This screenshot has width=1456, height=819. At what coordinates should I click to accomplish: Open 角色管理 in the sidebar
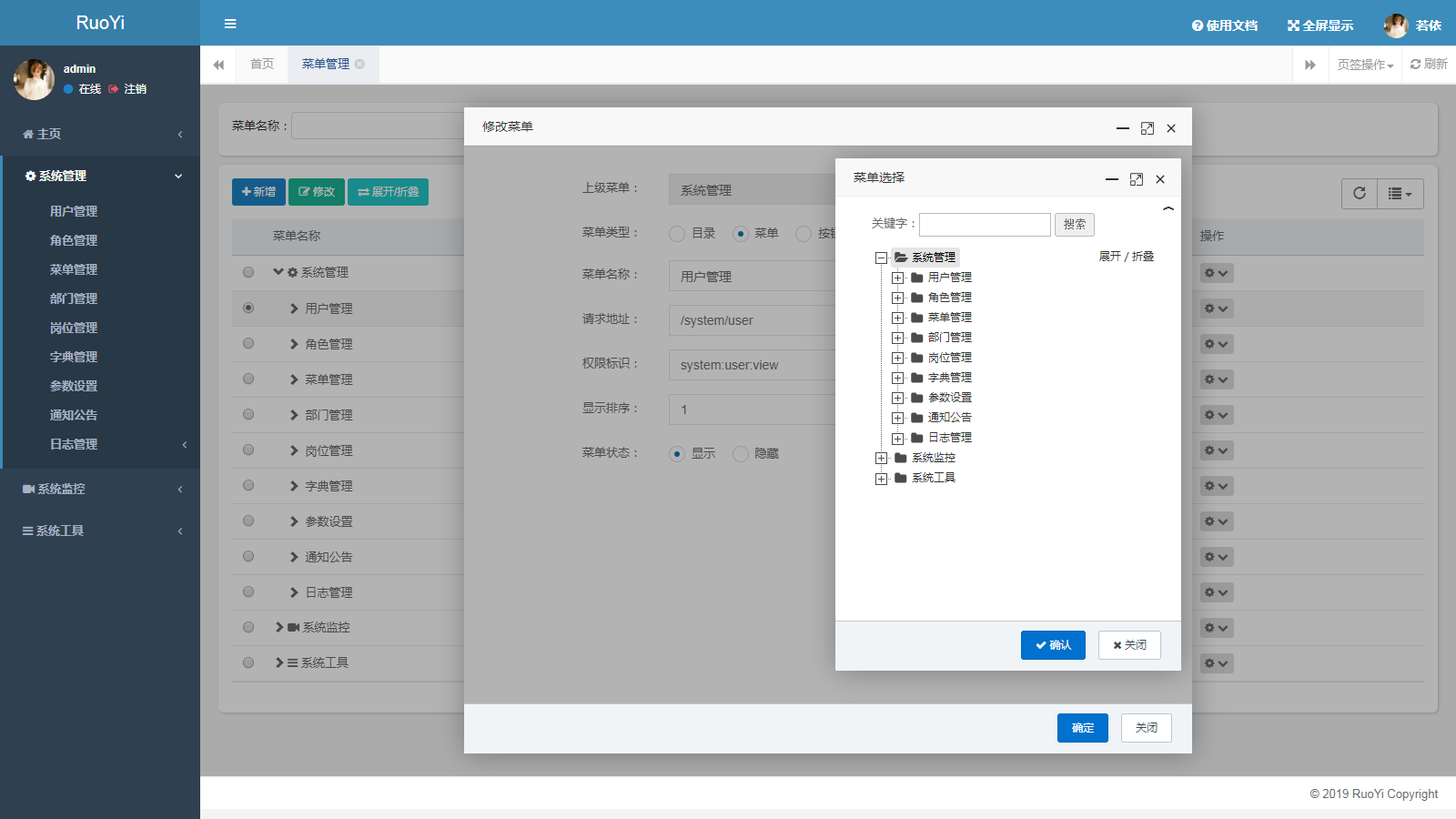(74, 240)
